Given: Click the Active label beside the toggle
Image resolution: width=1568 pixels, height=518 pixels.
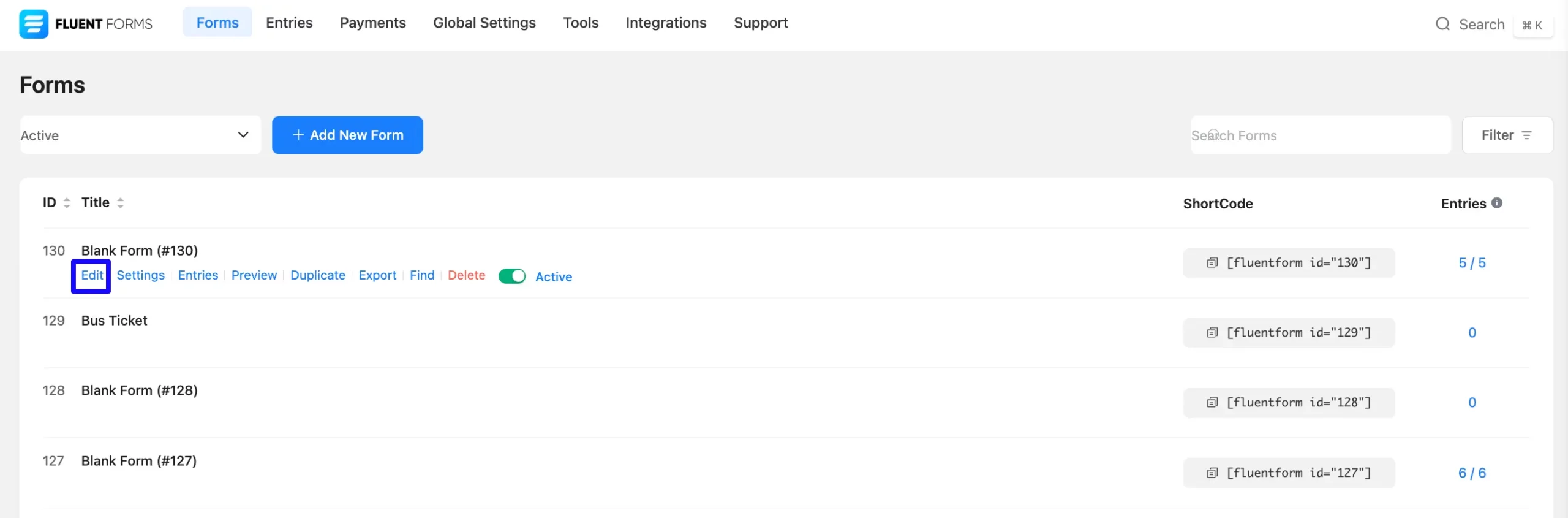Looking at the screenshot, I should (x=554, y=276).
